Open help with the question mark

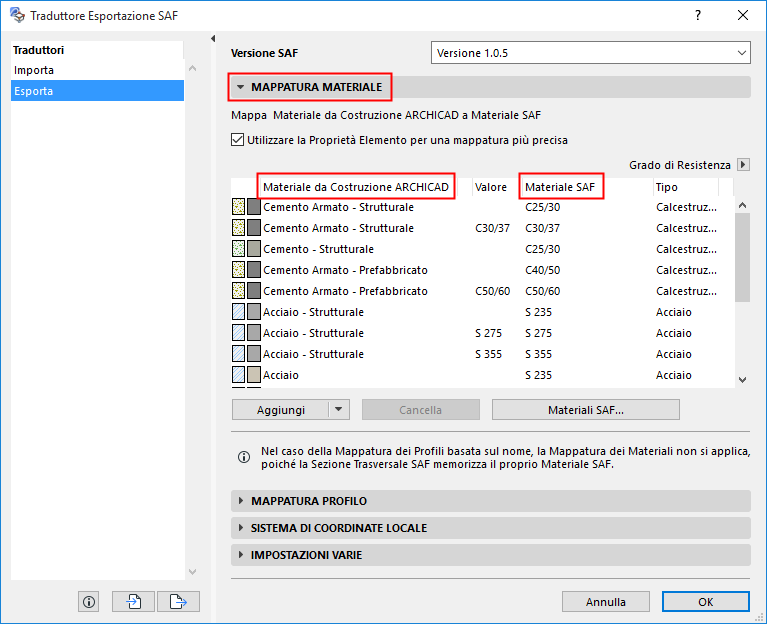point(698,15)
